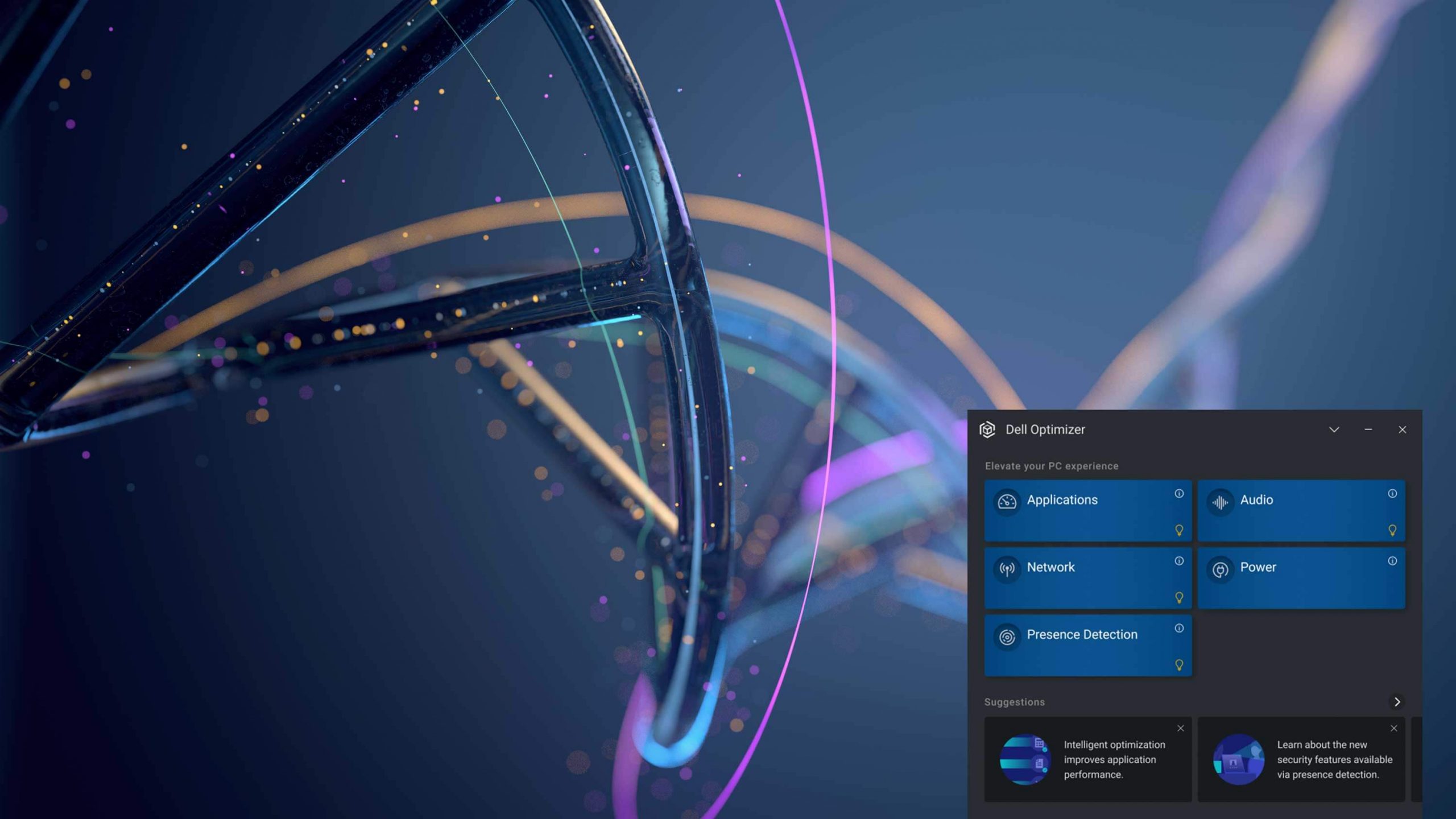Show info for the Audio tile

tap(1392, 494)
